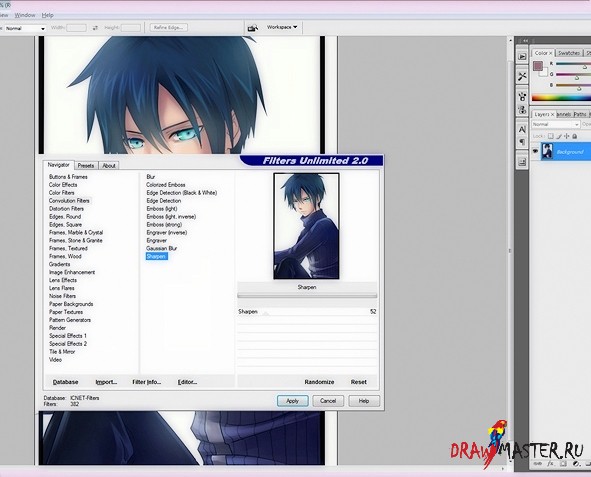591x477 pixels.
Task: Click the Background layer thumbnail
Action: point(547,151)
